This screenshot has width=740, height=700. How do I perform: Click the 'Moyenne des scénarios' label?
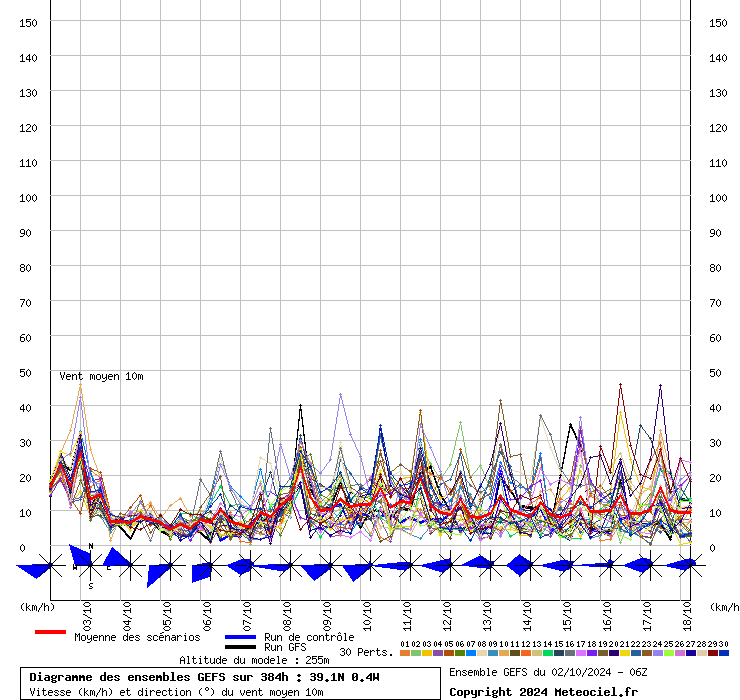pos(137,637)
